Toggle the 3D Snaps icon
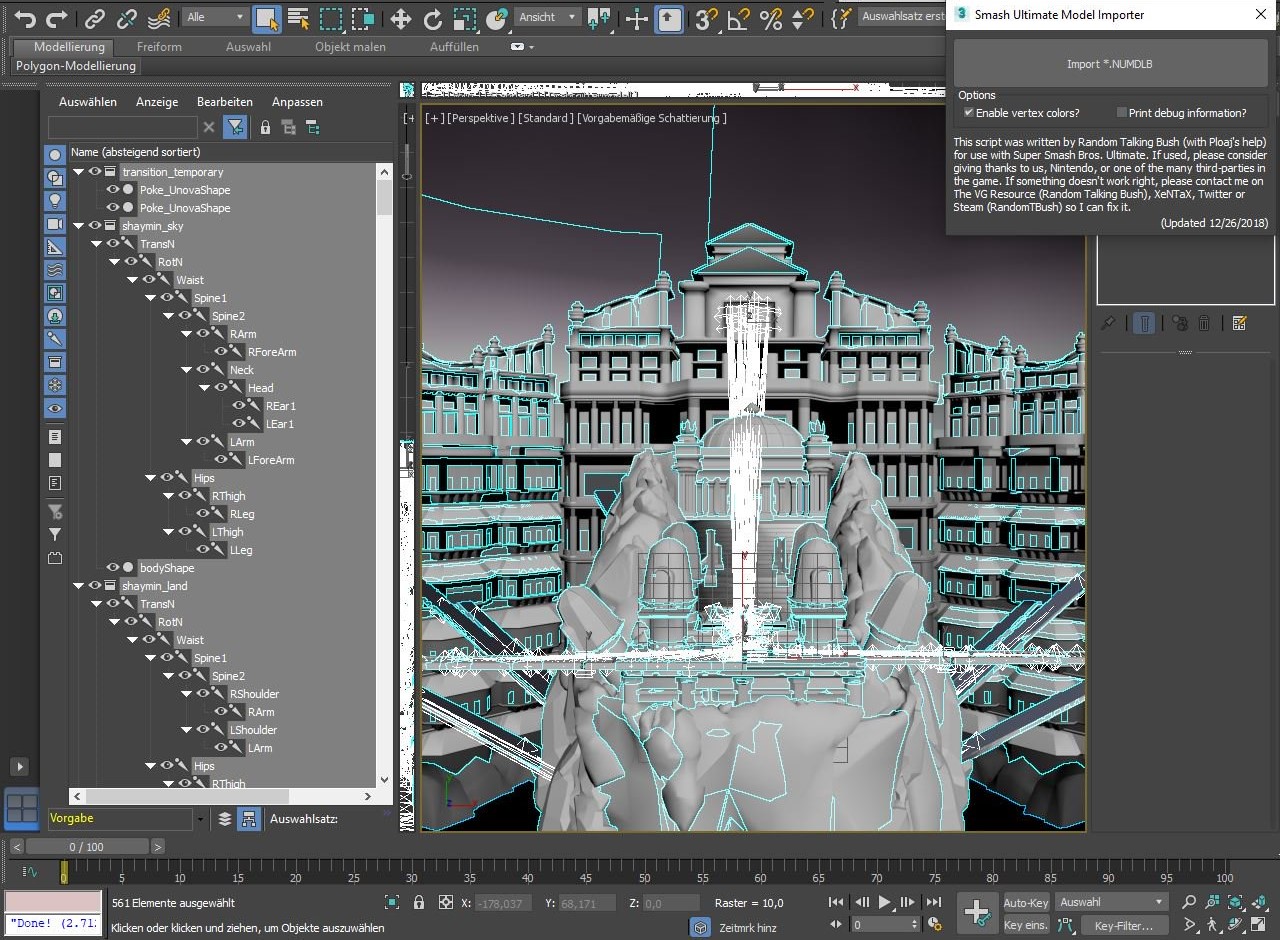Image resolution: width=1280 pixels, height=940 pixels. point(706,18)
